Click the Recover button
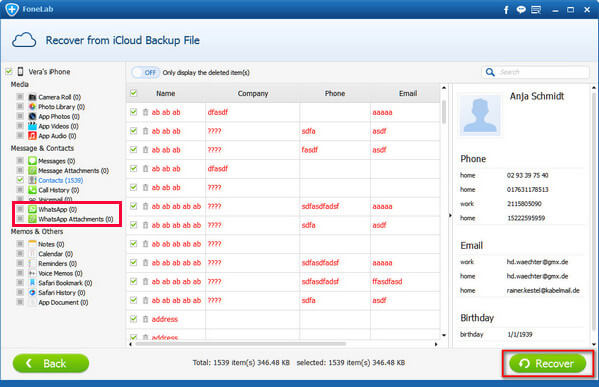The image size is (599, 387). pos(548,363)
